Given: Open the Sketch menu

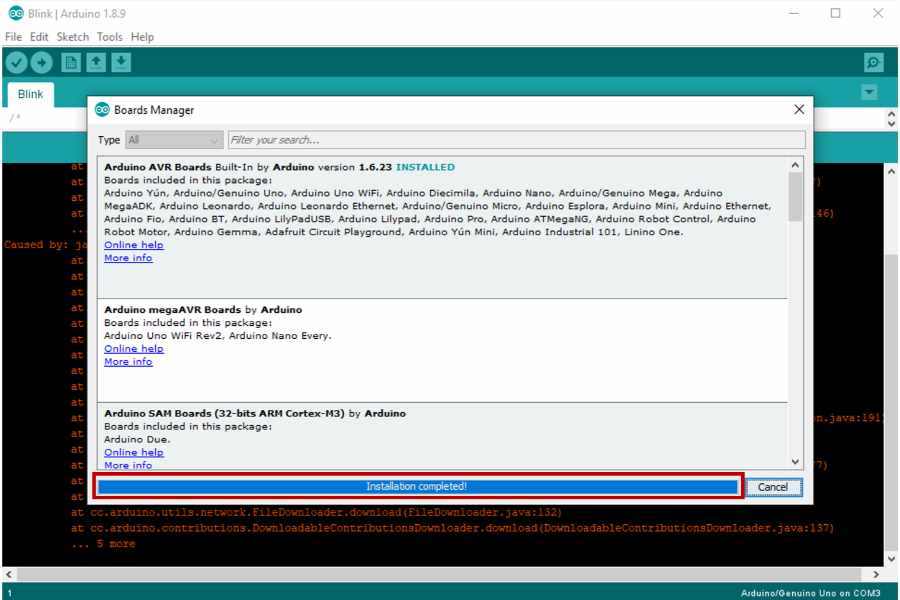Looking at the screenshot, I should click(73, 37).
